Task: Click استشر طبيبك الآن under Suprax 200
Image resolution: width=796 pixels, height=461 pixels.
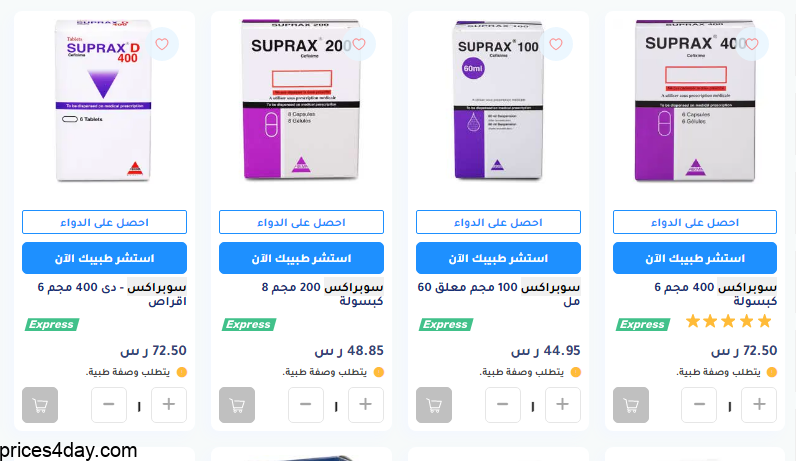Action: tap(302, 258)
